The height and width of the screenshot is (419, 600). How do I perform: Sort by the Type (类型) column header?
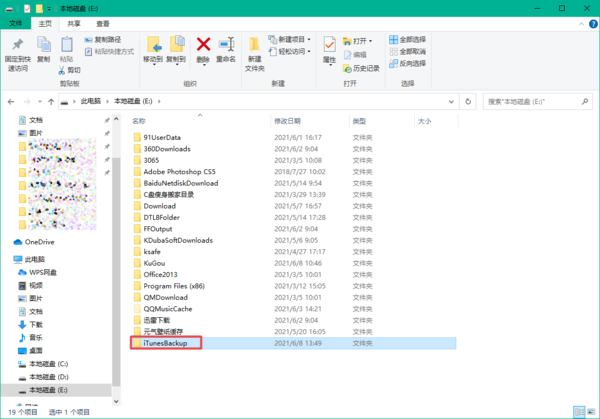point(359,121)
